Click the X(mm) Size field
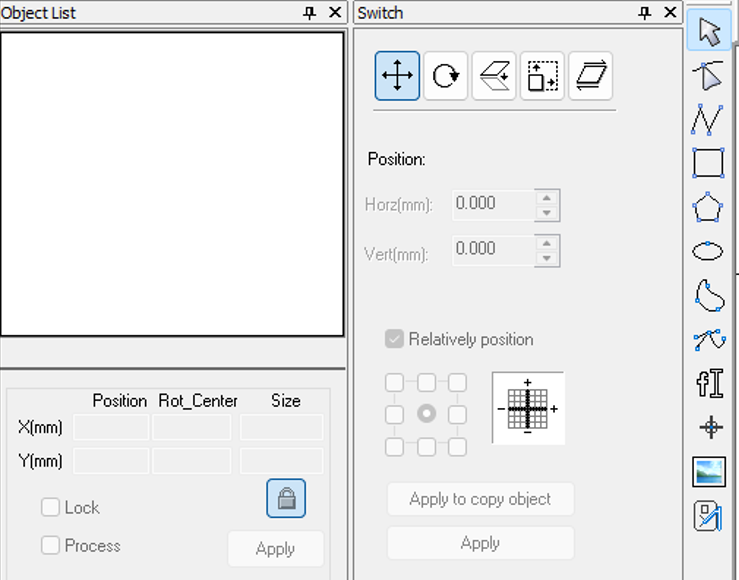The image size is (739, 580). point(282,427)
